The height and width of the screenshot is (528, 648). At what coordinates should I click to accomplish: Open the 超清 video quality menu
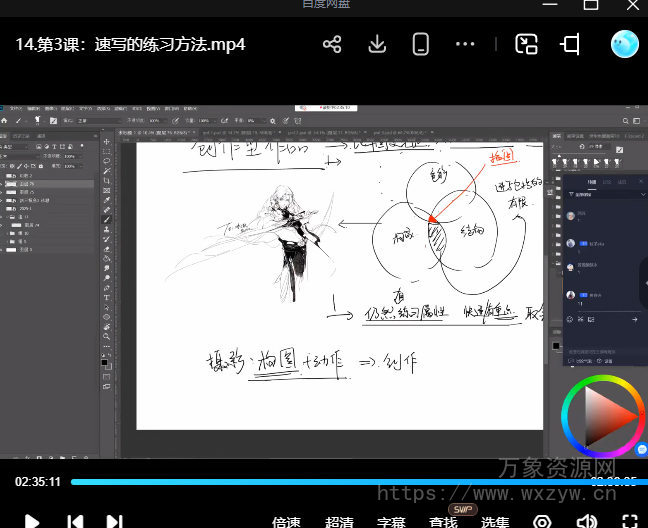click(339, 521)
